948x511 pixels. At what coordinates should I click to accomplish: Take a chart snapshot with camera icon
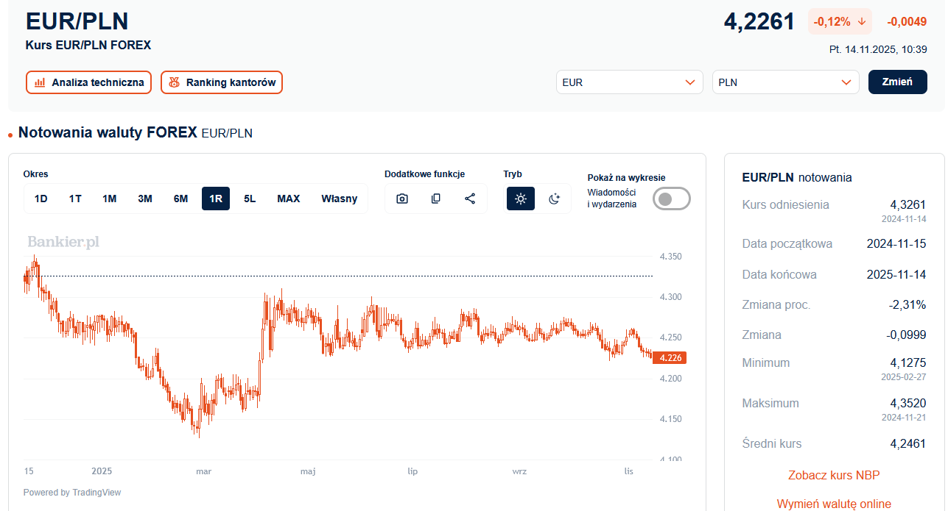[402, 199]
